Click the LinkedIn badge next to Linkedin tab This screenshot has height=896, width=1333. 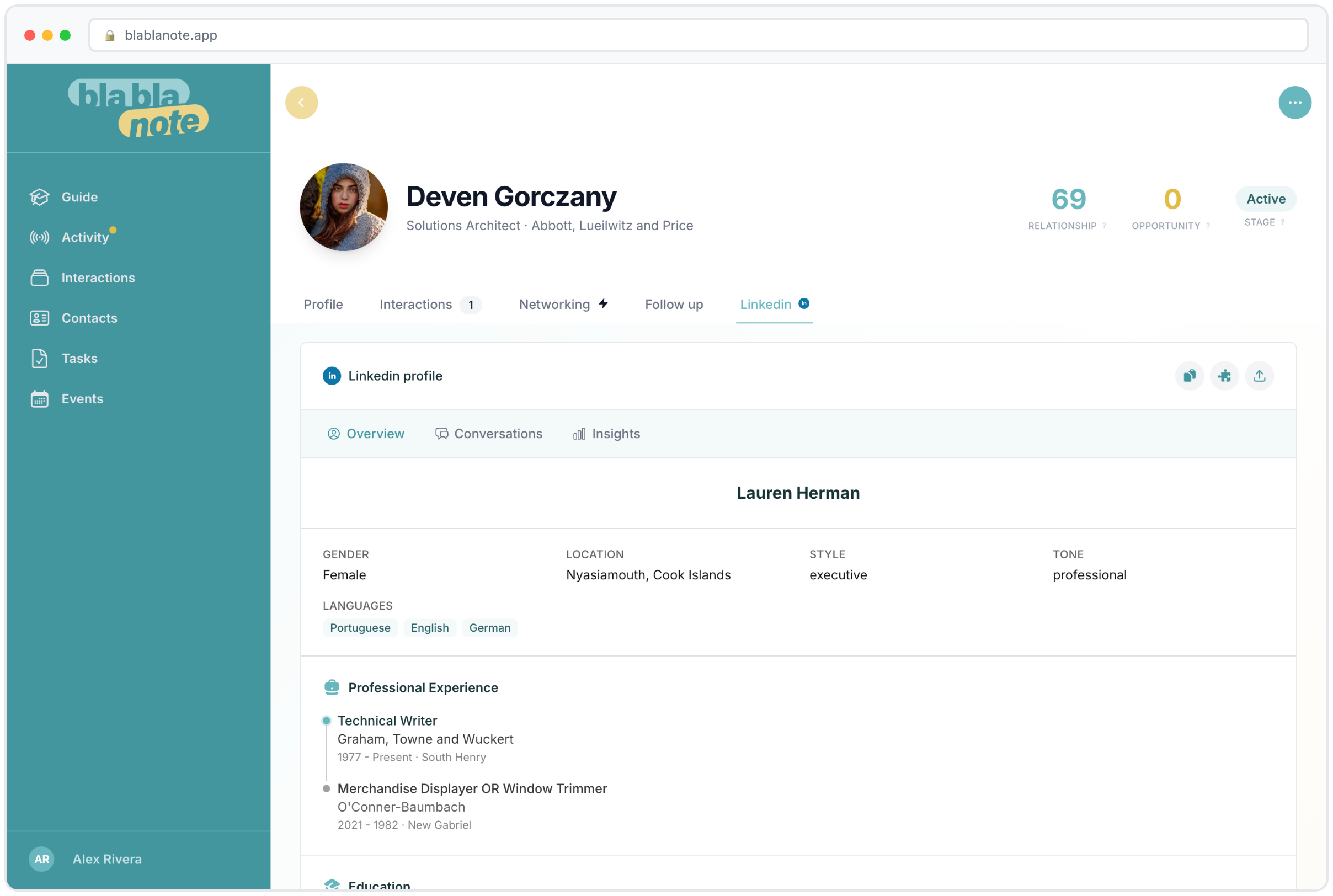point(804,303)
